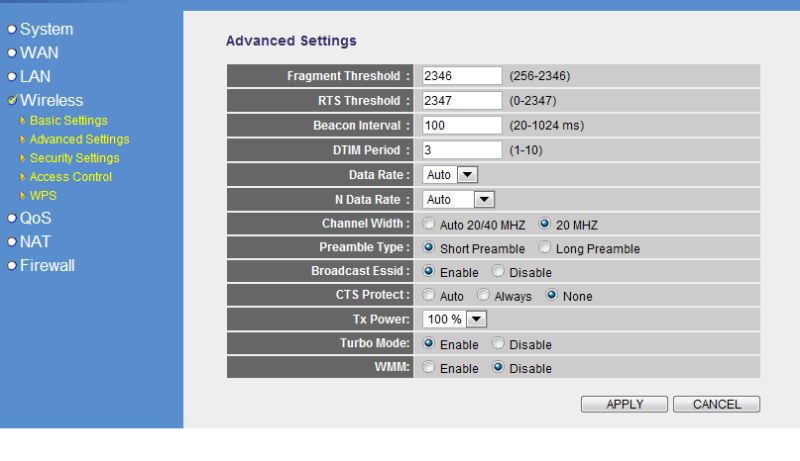Image resolution: width=800 pixels, height=461 pixels.
Task: Go to Wireless Advanced Settings link
Action: coord(79,139)
